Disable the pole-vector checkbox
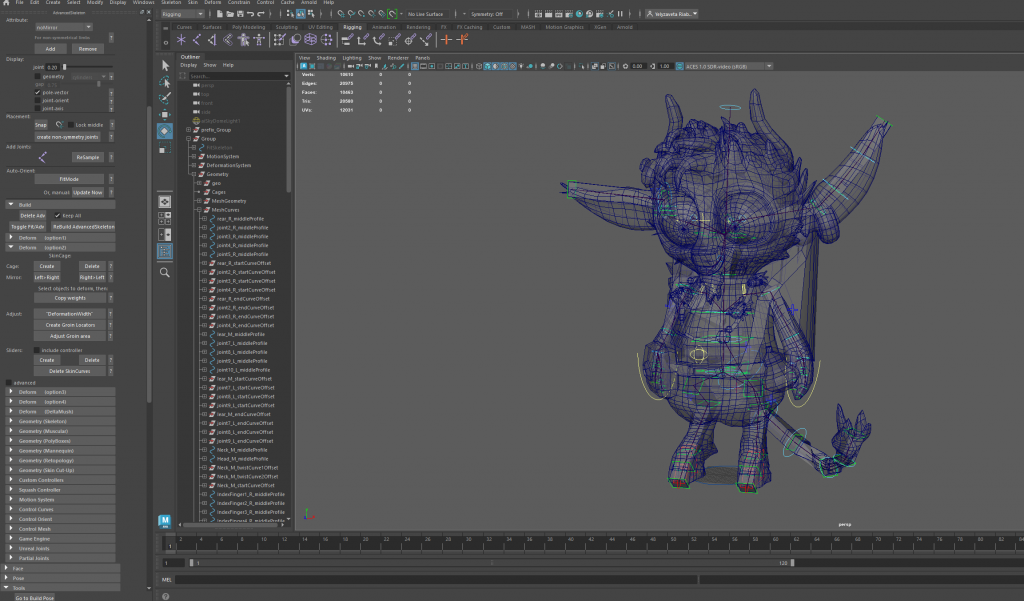The height and width of the screenshot is (601, 1024). [37, 92]
